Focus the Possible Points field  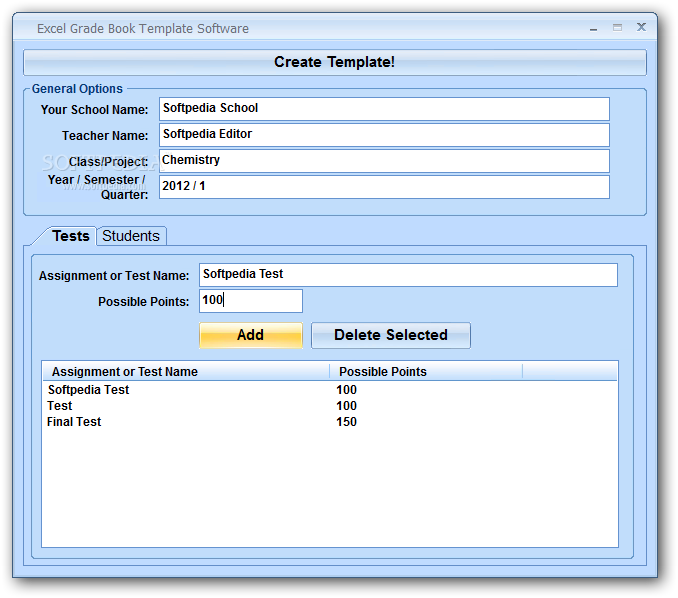[251, 301]
